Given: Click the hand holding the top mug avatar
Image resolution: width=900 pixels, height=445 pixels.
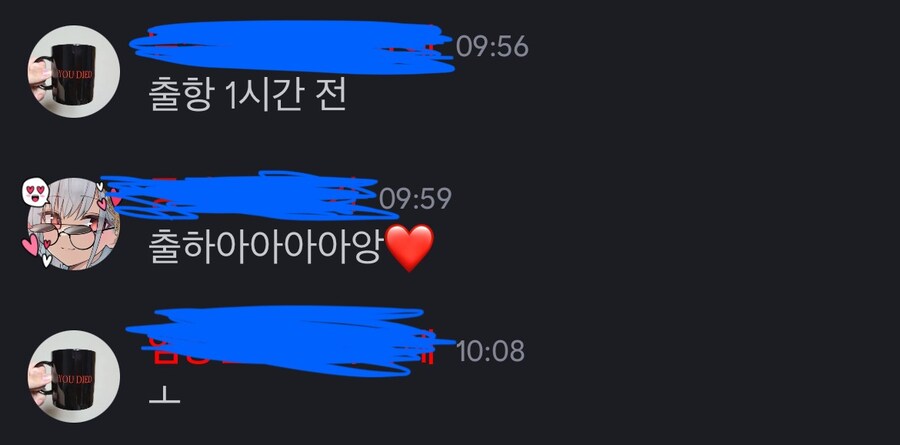Looking at the screenshot, I should pyautogui.click(x=39, y=79).
